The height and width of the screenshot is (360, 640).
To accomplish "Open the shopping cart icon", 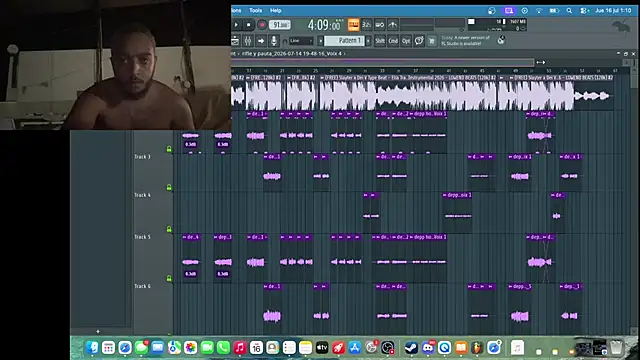I will pyautogui.click(x=432, y=41).
